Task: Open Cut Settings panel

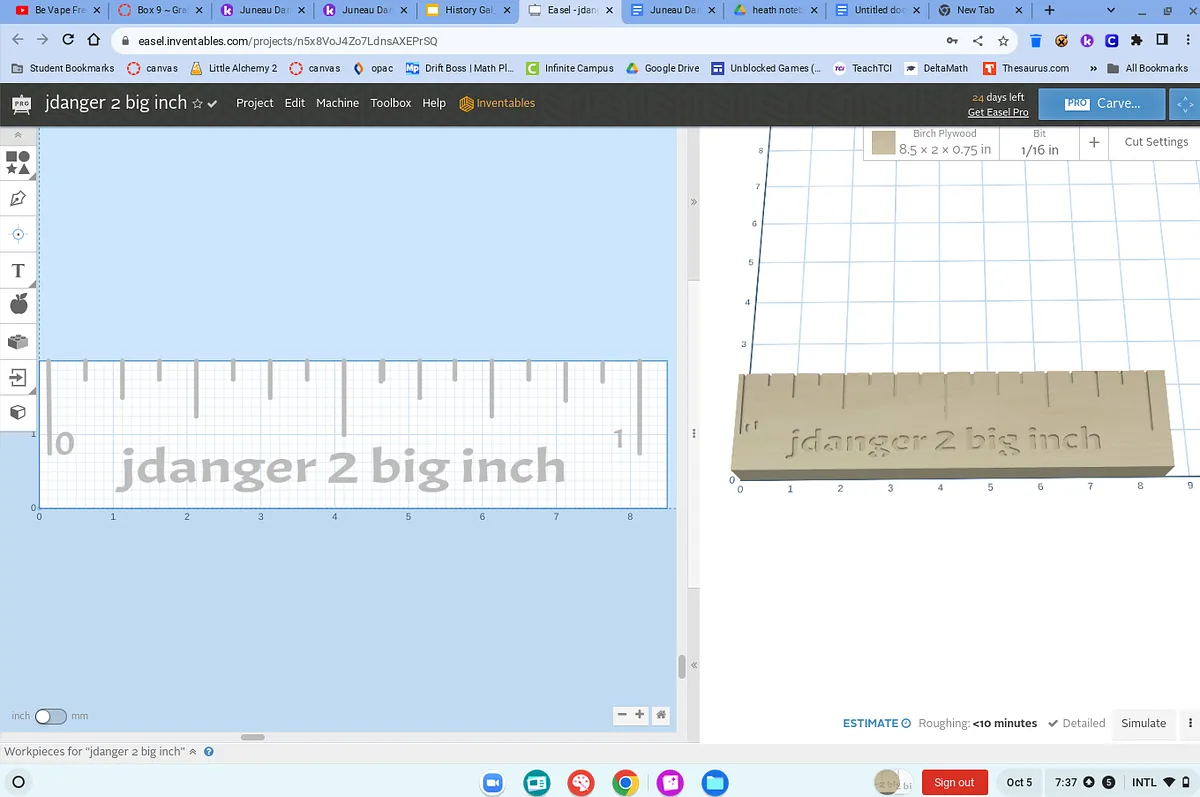Action: coord(1156,142)
